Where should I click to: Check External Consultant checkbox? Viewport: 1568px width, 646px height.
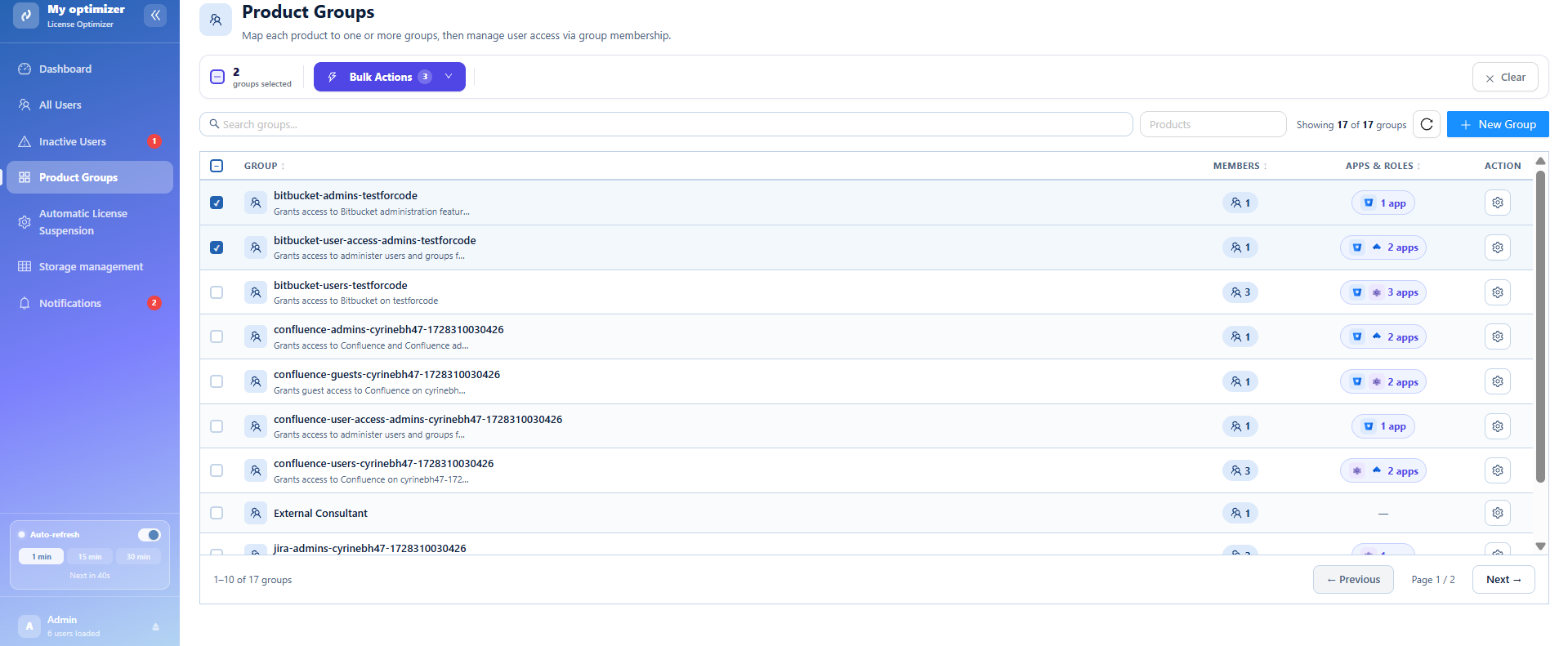217,513
